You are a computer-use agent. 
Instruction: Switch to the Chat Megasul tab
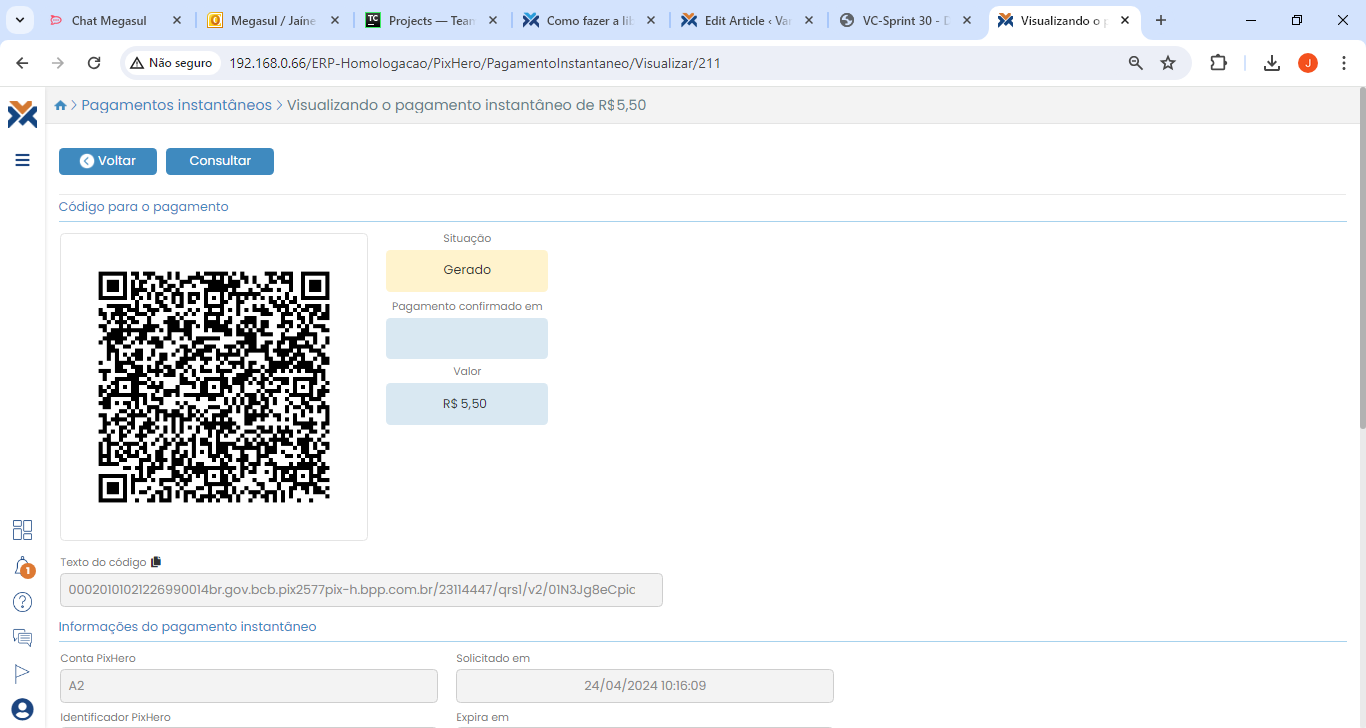pyautogui.click(x=110, y=20)
